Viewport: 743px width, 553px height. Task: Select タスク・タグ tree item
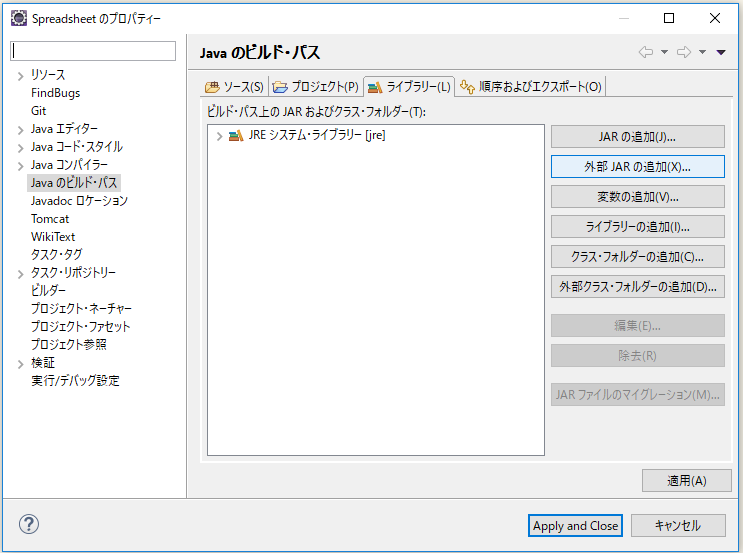(x=56, y=255)
